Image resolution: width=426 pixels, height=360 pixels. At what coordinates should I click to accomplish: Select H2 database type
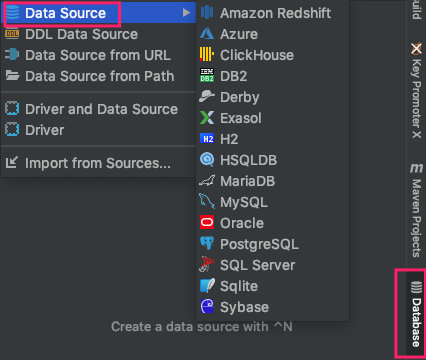[x=273, y=139]
